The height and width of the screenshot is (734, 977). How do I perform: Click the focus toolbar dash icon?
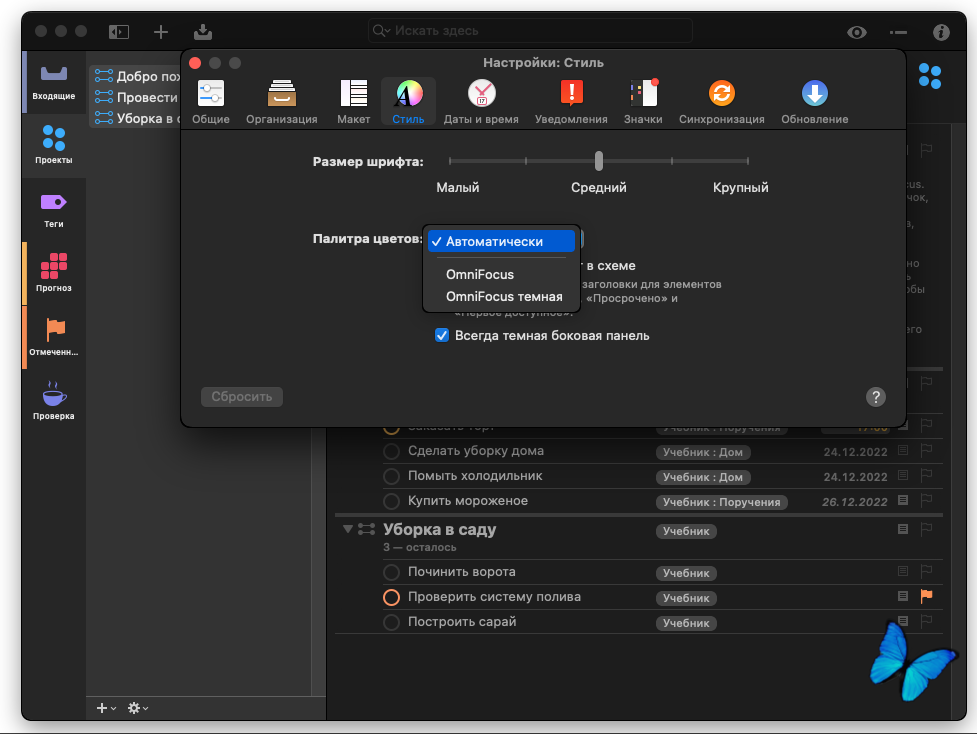point(898,32)
